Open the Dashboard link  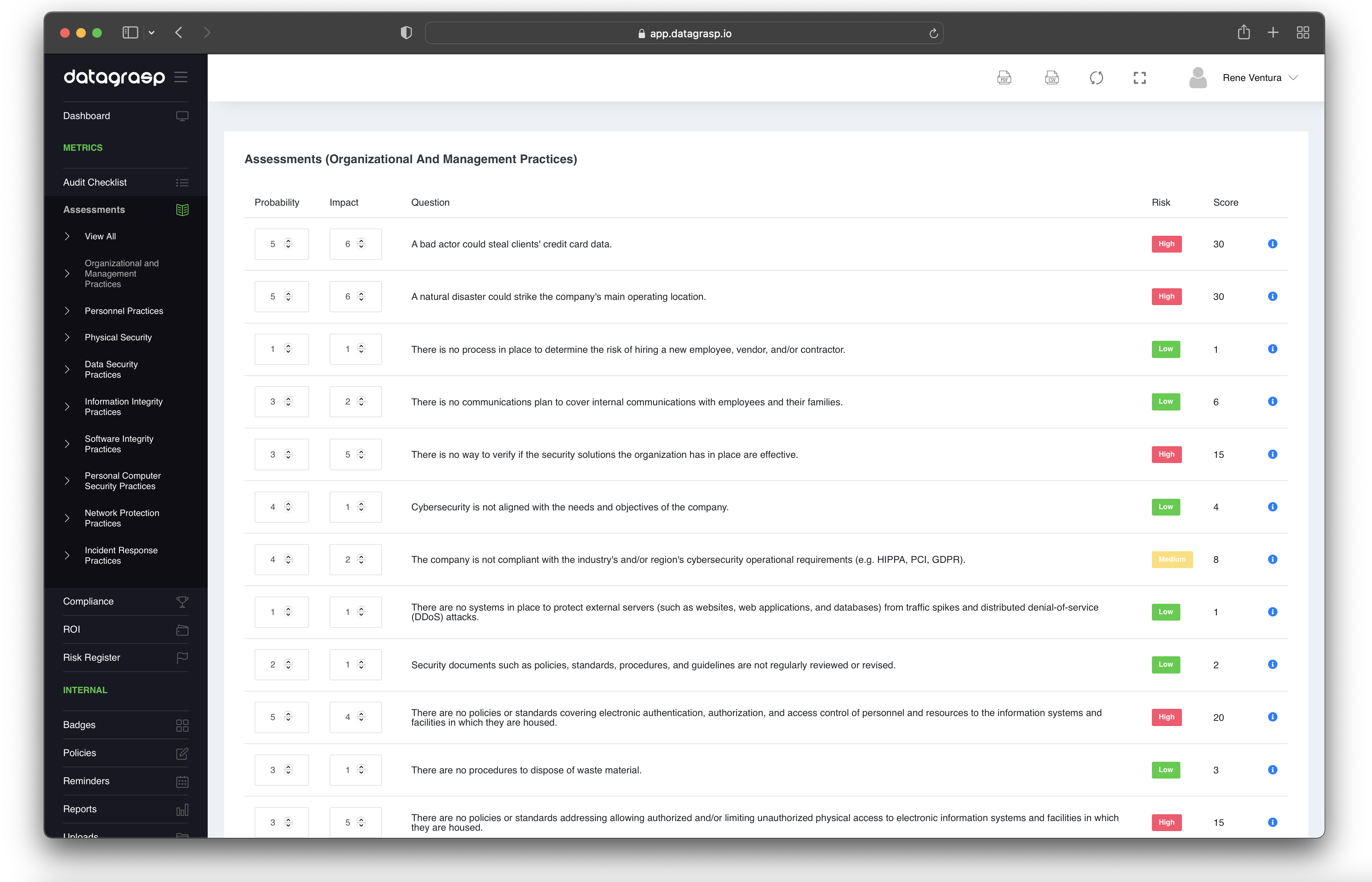point(87,116)
